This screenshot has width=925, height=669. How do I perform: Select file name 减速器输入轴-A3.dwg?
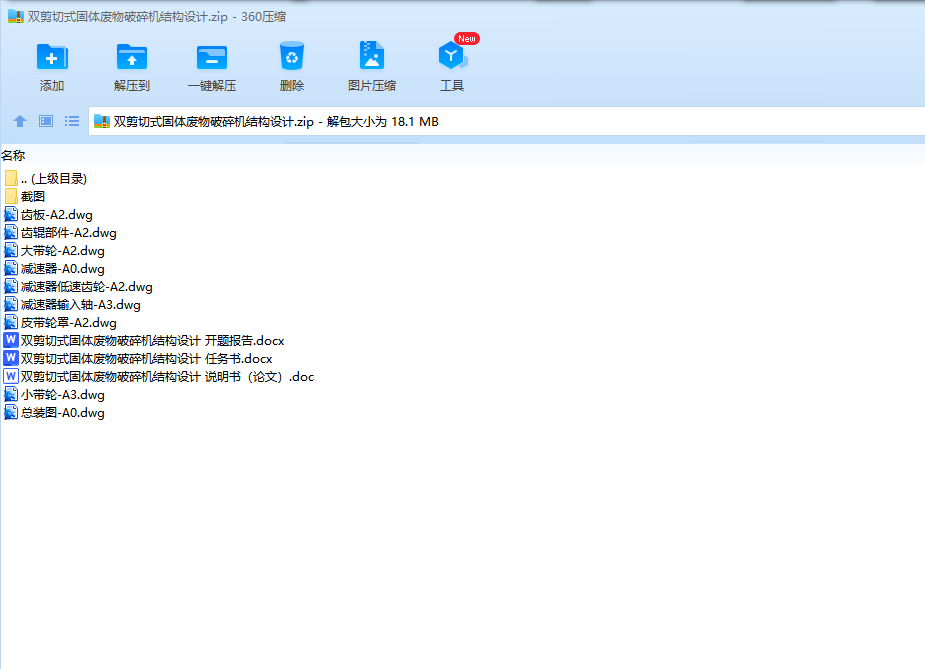(x=81, y=305)
